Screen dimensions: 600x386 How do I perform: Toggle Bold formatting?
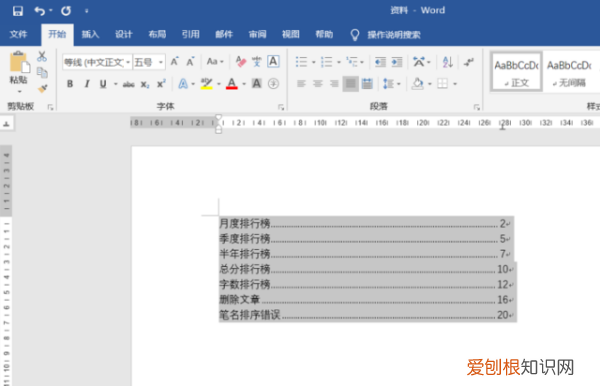pyautogui.click(x=70, y=84)
